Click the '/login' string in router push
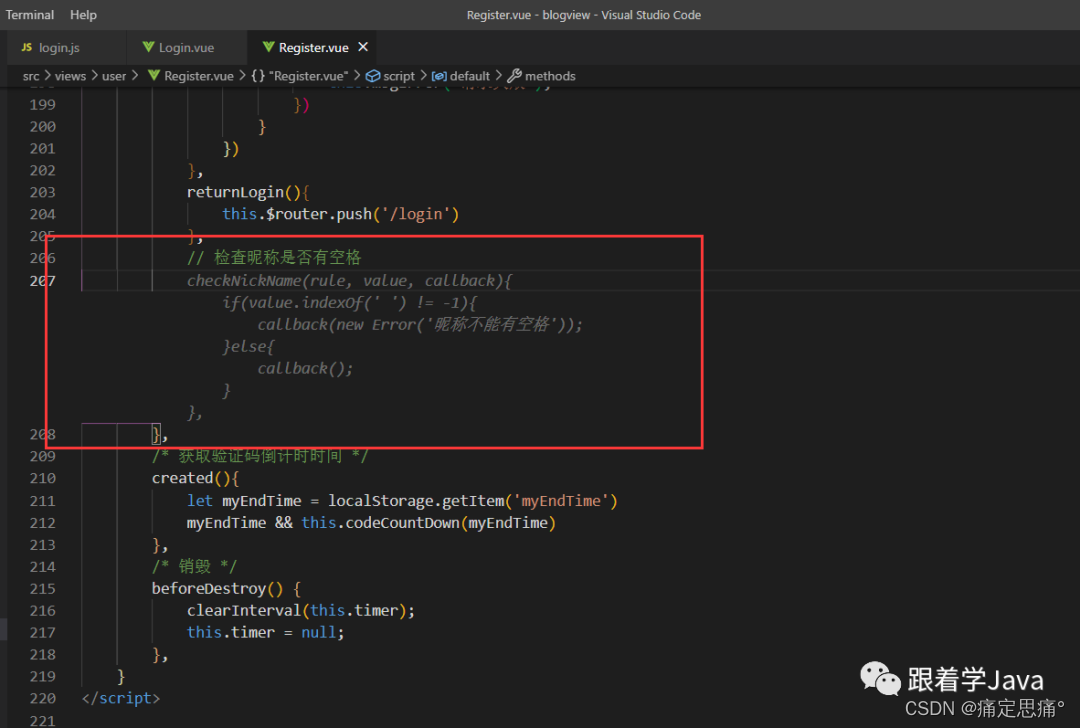Viewport: 1080px width, 728px height. pos(415,214)
